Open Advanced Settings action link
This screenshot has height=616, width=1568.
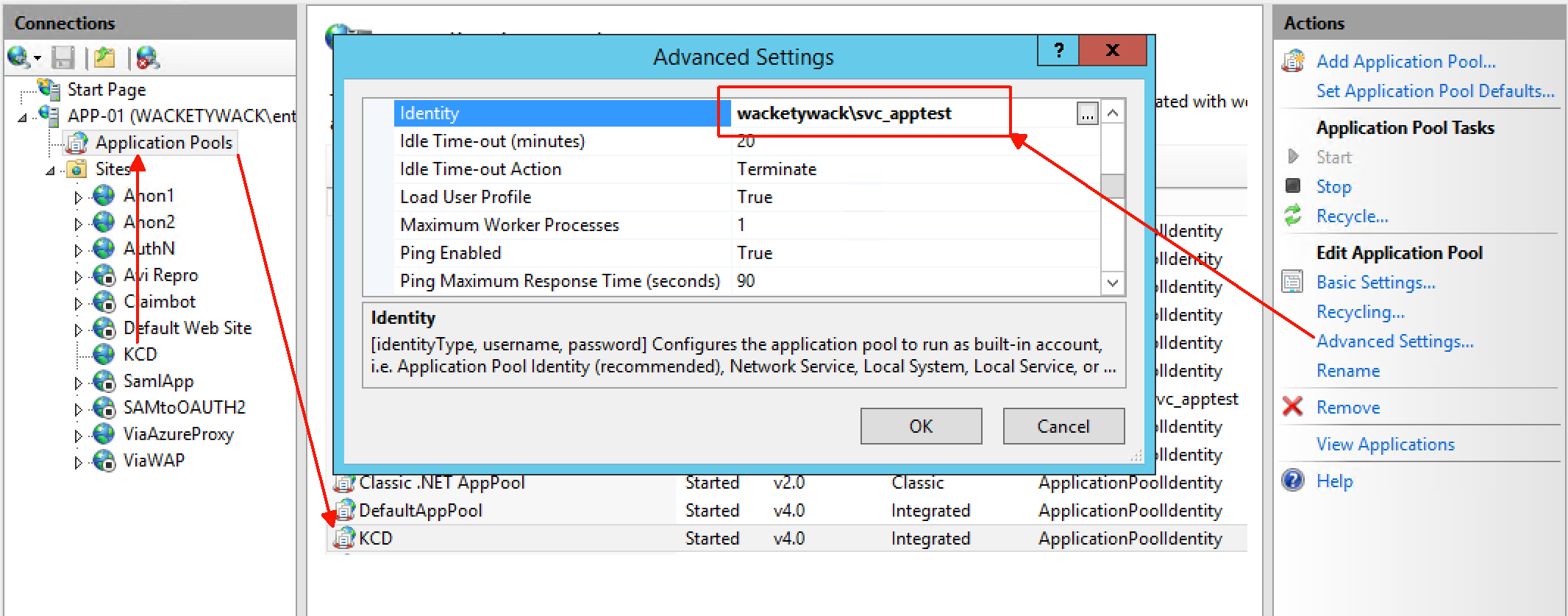click(x=1394, y=341)
